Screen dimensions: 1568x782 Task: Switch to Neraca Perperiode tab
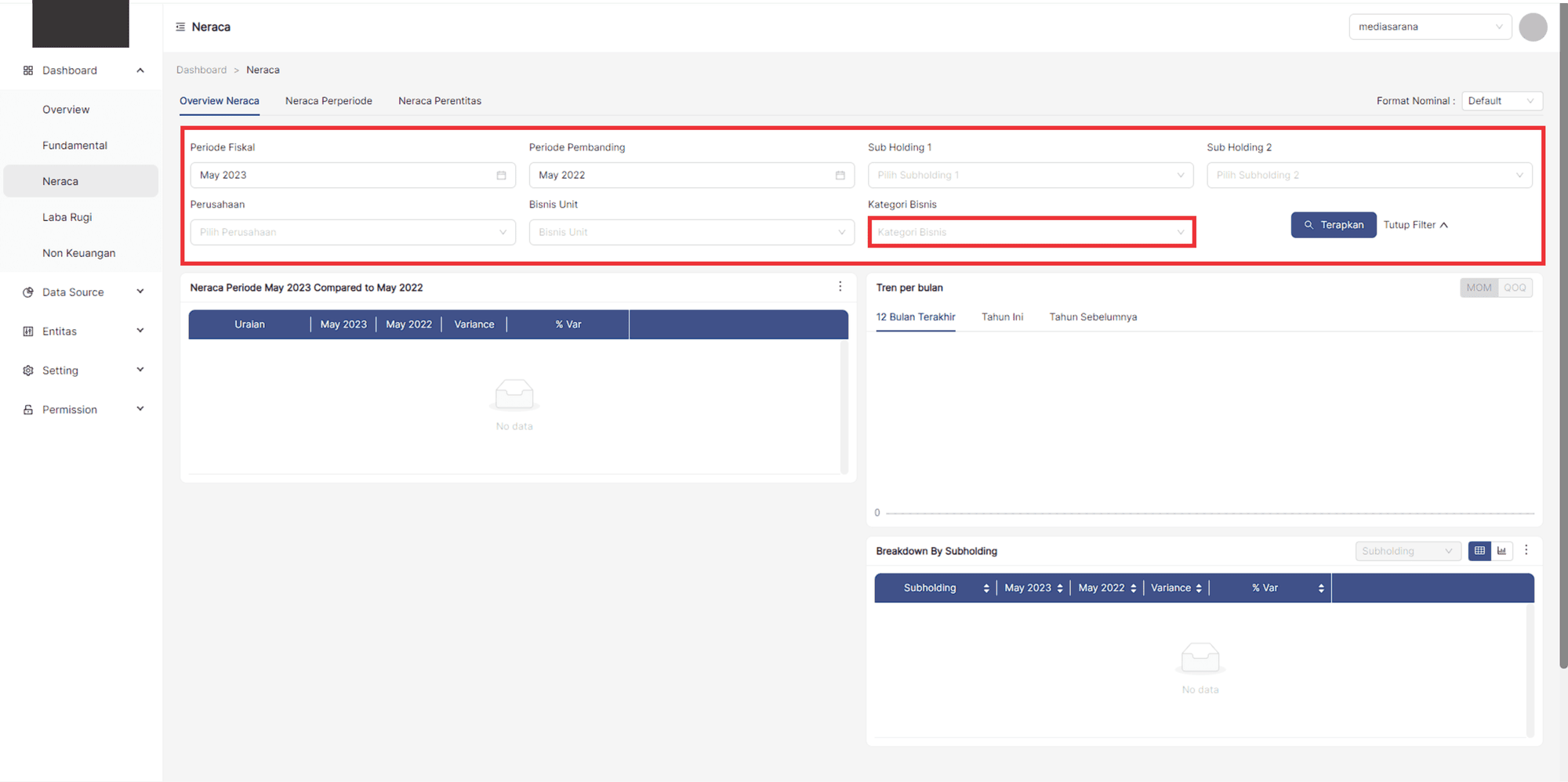point(328,101)
